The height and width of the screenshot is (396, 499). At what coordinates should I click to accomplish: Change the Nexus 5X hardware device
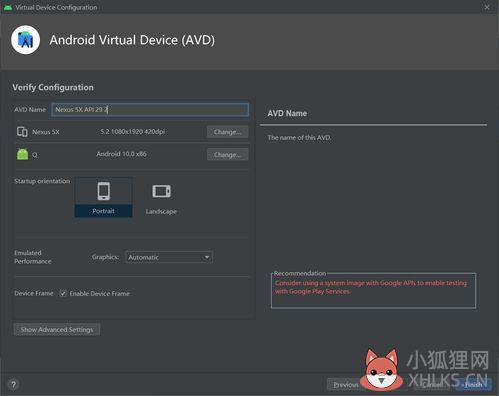pos(227,132)
